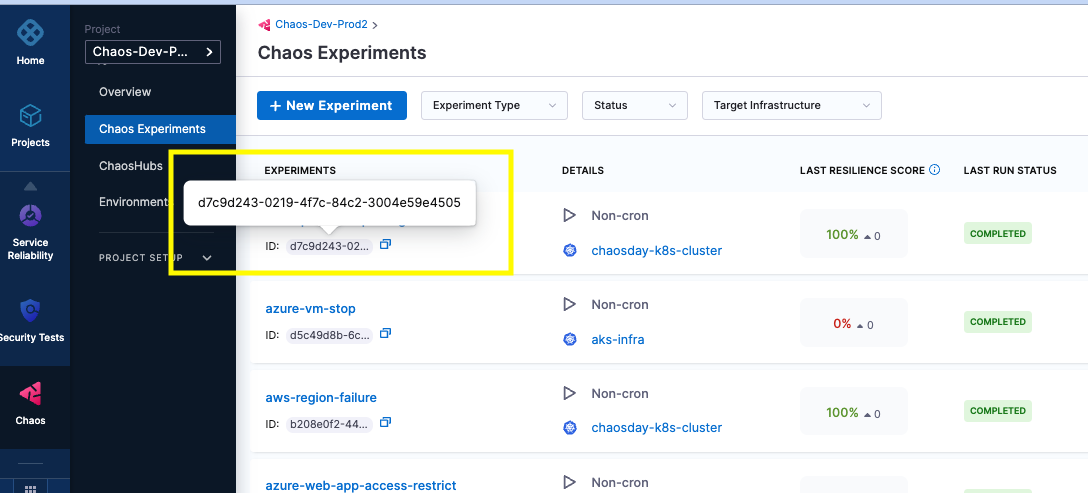Open the Chaos module icon

point(30,394)
